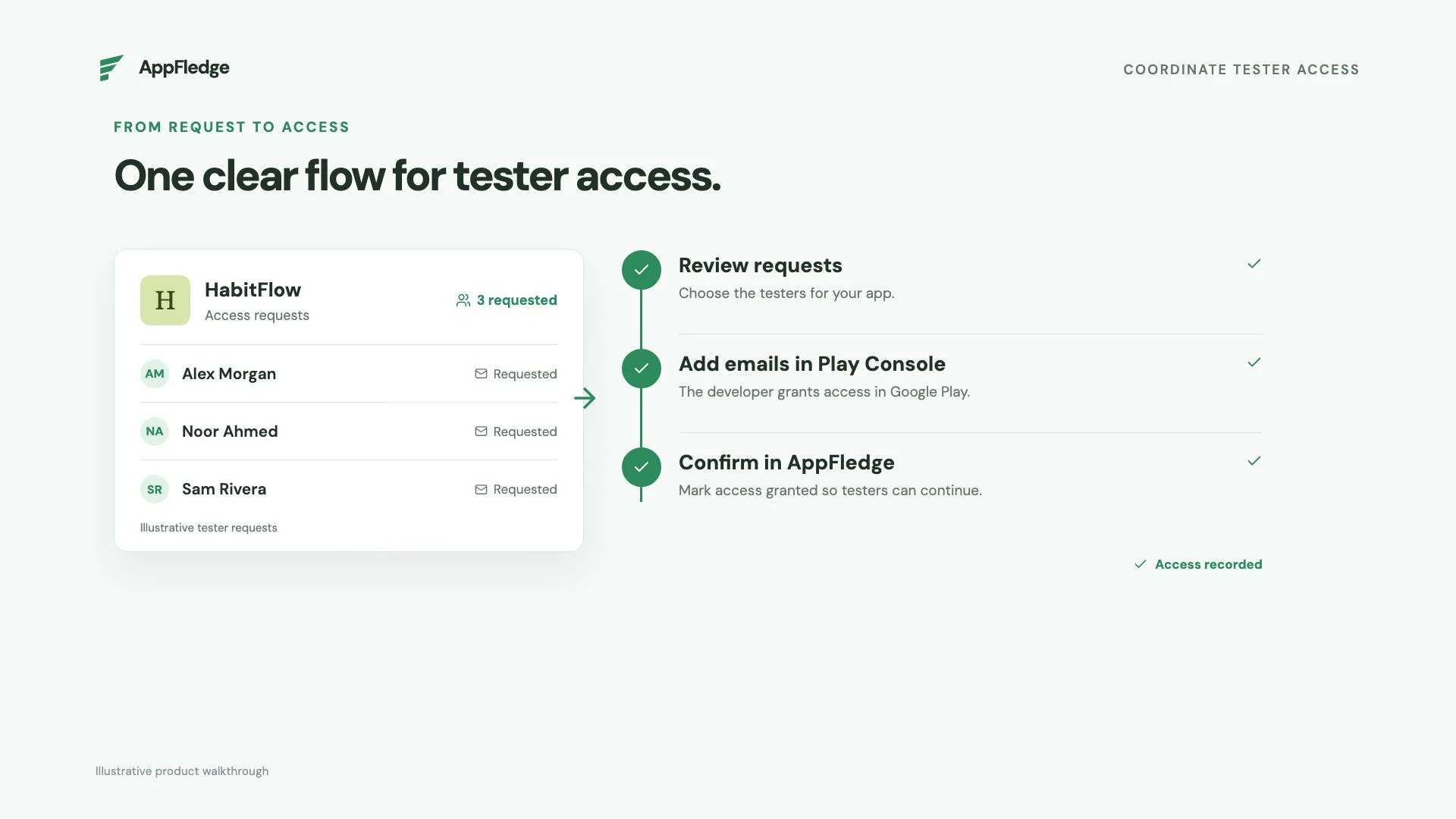
Task: Click the people icon beside 3 requested
Action: [463, 300]
